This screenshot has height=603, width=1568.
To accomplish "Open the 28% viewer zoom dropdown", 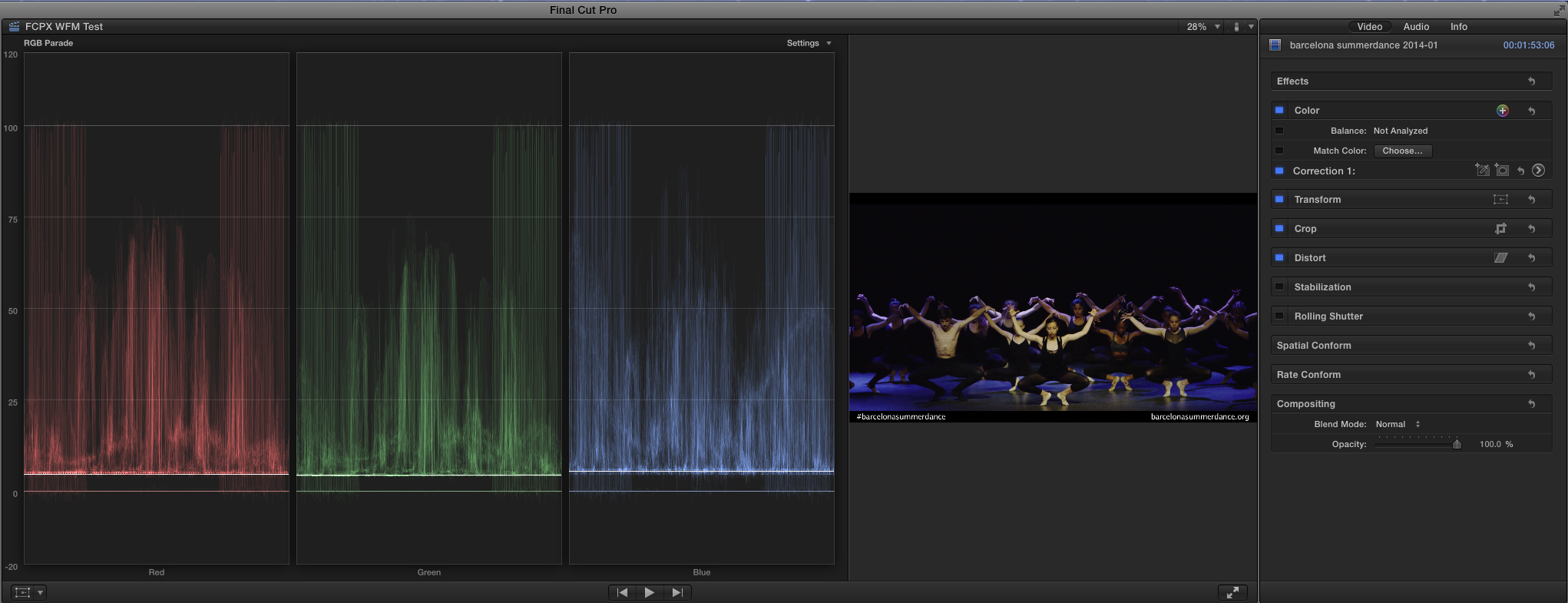I will (1202, 27).
